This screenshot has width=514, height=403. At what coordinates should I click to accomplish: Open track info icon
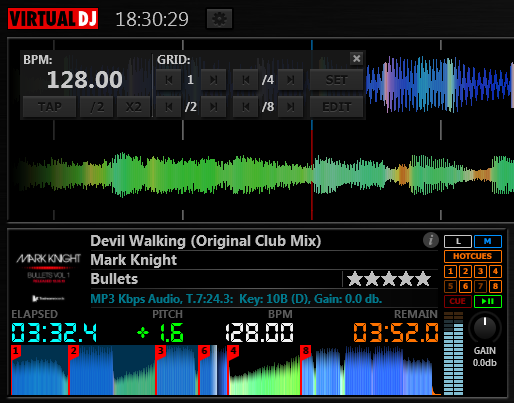tap(431, 240)
